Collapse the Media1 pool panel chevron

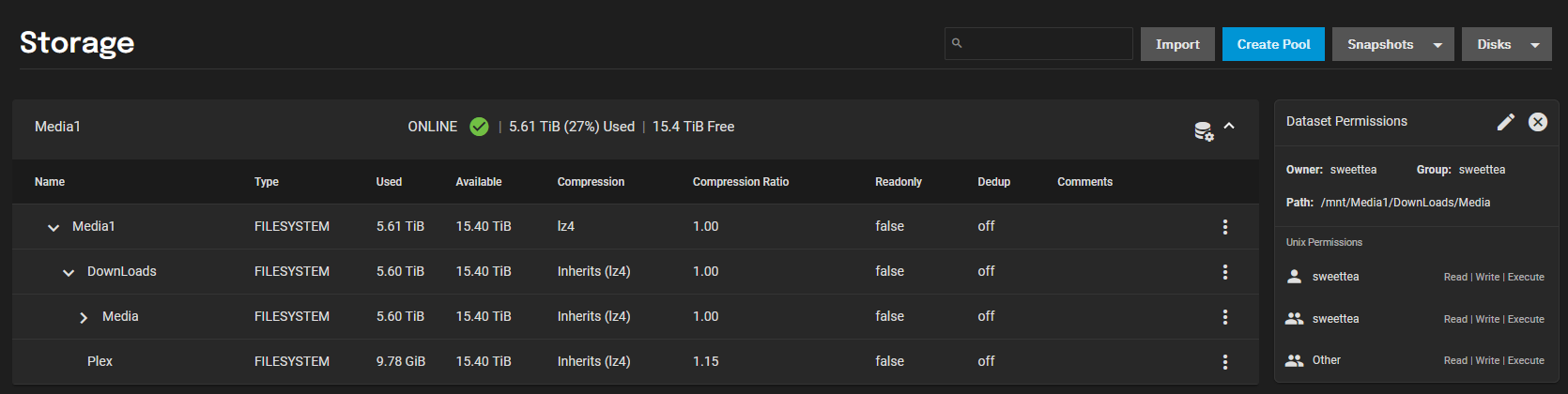click(1229, 127)
